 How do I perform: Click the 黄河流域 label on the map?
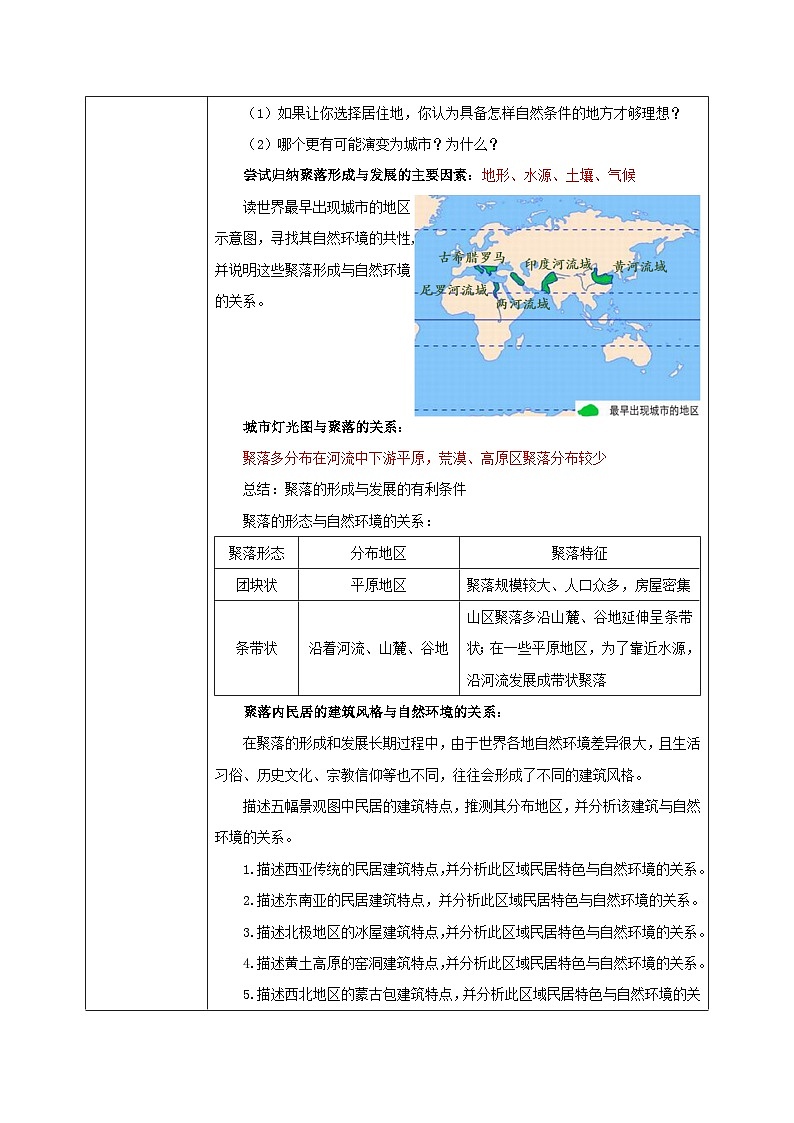(640, 266)
